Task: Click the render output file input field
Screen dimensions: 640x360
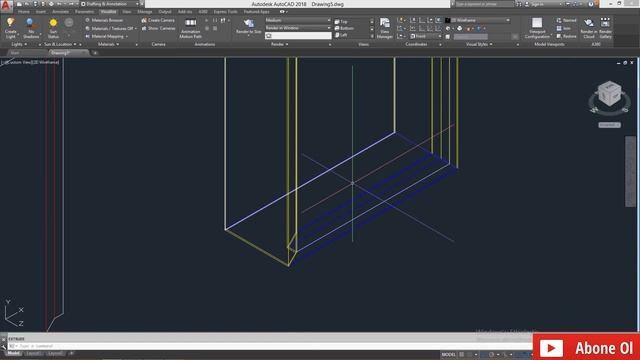Action: click(298, 36)
